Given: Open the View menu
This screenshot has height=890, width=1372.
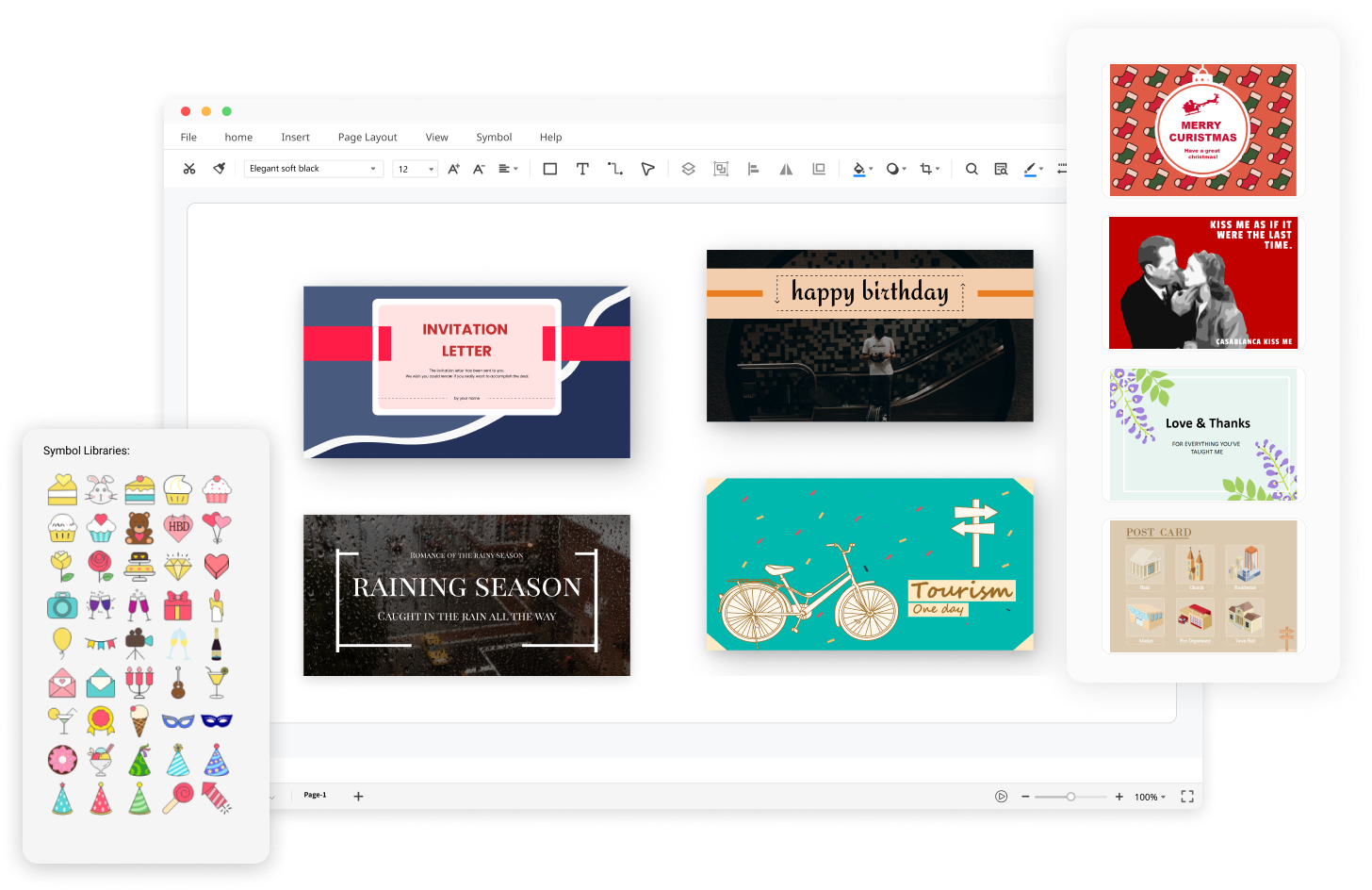Looking at the screenshot, I should [436, 138].
